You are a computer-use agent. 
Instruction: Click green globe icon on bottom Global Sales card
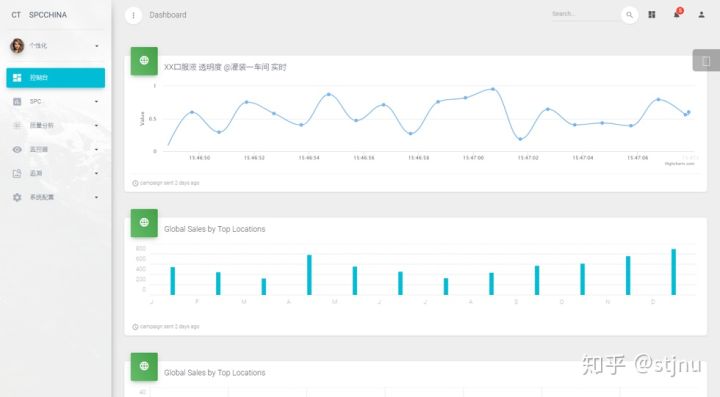[x=144, y=366]
